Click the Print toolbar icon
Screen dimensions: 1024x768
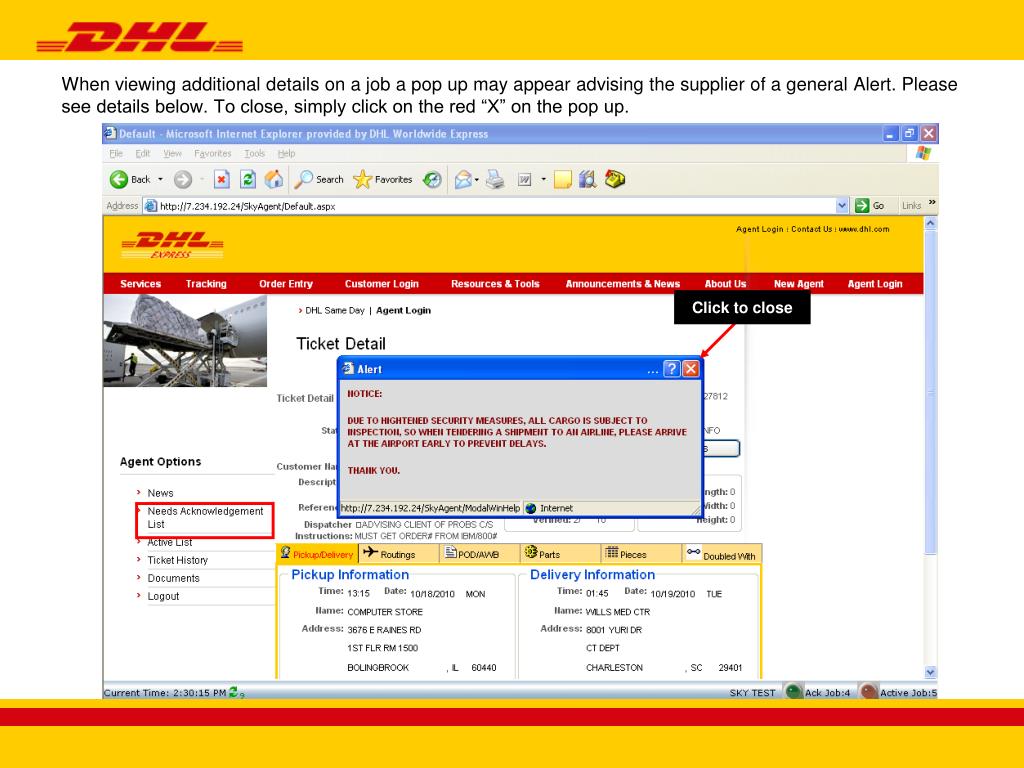click(495, 179)
